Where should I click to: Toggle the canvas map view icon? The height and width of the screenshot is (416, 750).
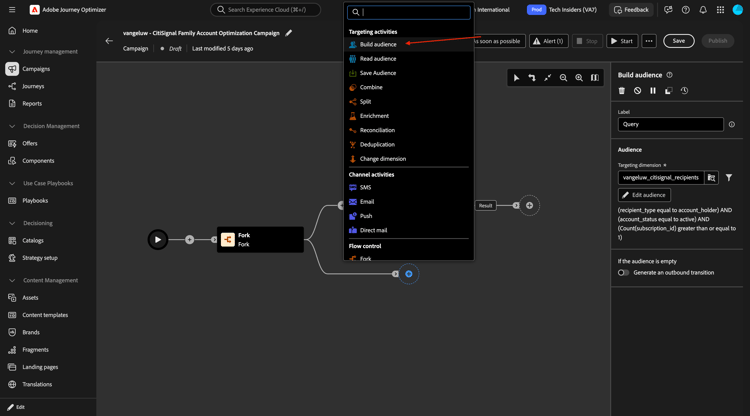pos(595,77)
